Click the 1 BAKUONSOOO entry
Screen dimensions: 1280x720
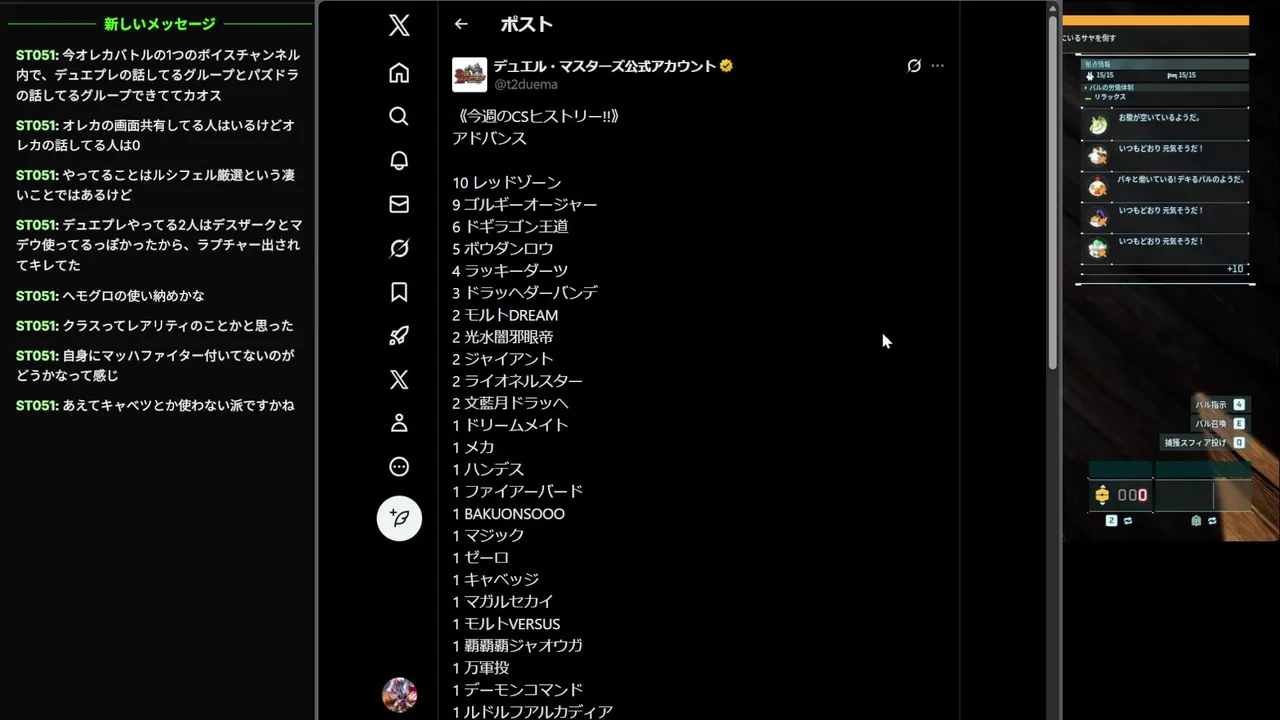coord(508,514)
